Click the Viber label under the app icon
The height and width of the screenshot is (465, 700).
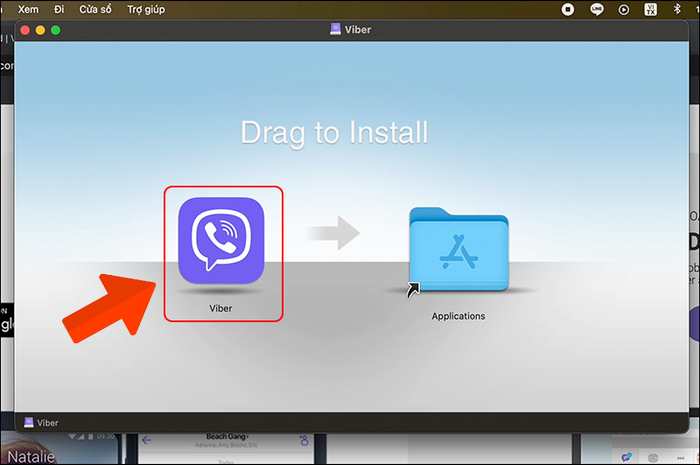point(221,308)
